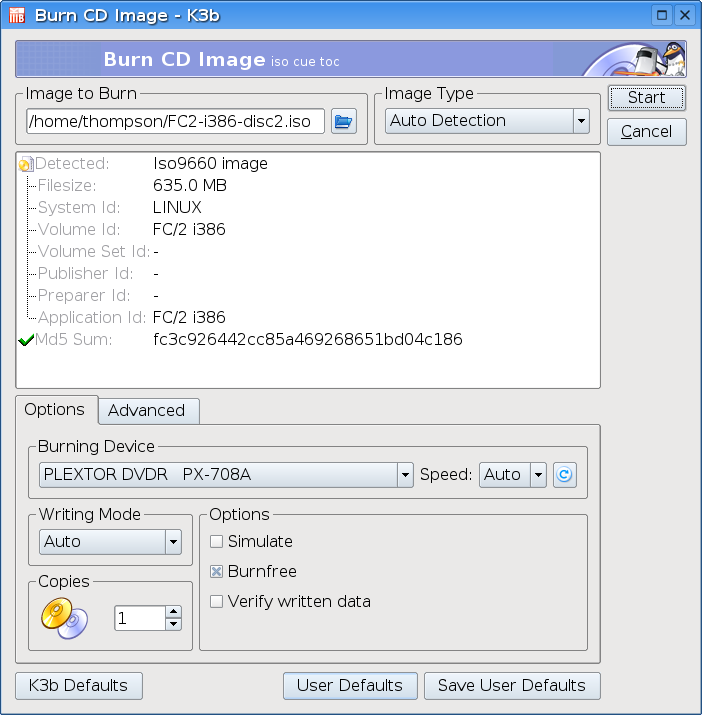Click the Start button
The image size is (702, 715).
click(x=646, y=98)
